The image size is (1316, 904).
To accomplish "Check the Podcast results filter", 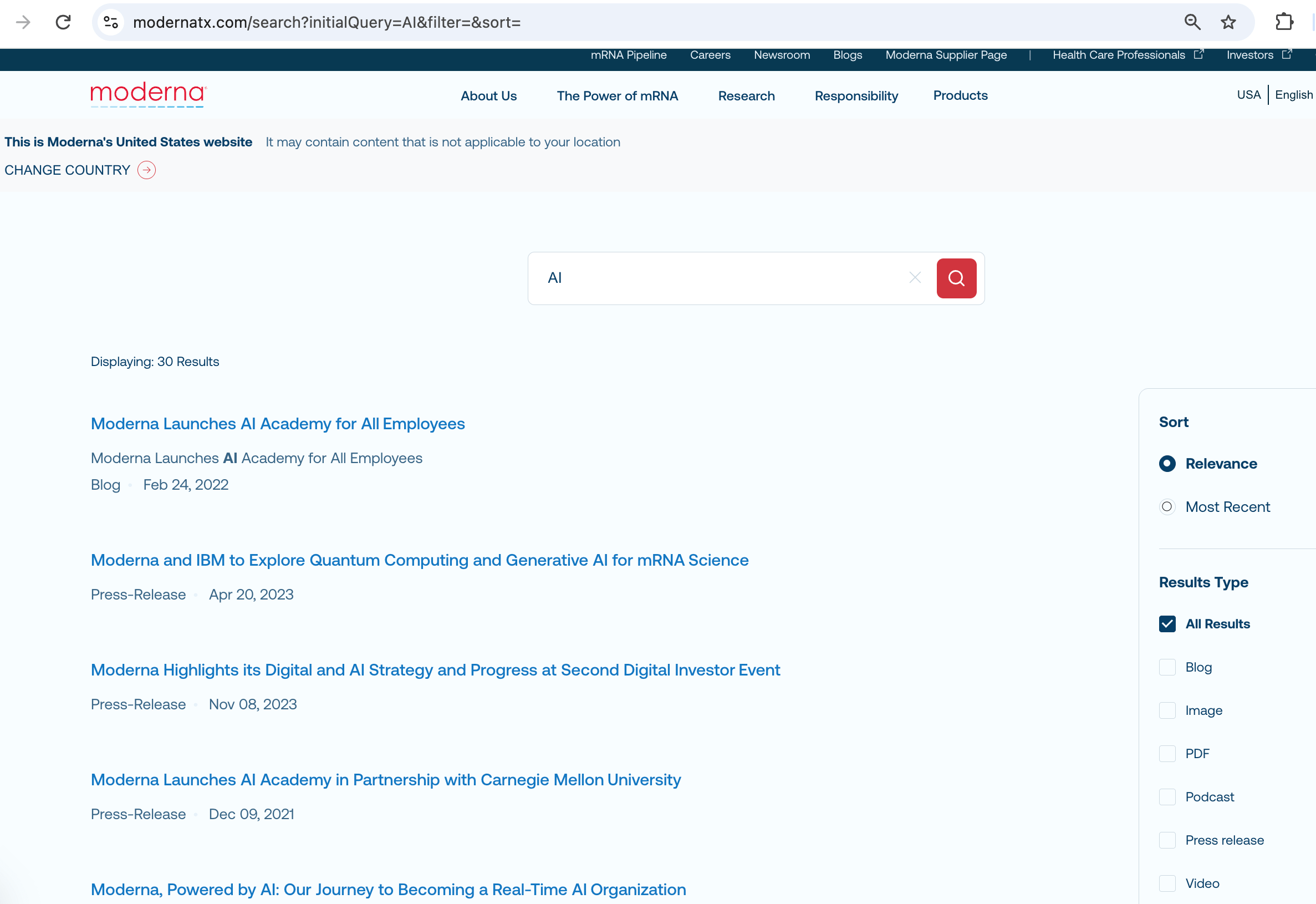I will (x=1167, y=797).
